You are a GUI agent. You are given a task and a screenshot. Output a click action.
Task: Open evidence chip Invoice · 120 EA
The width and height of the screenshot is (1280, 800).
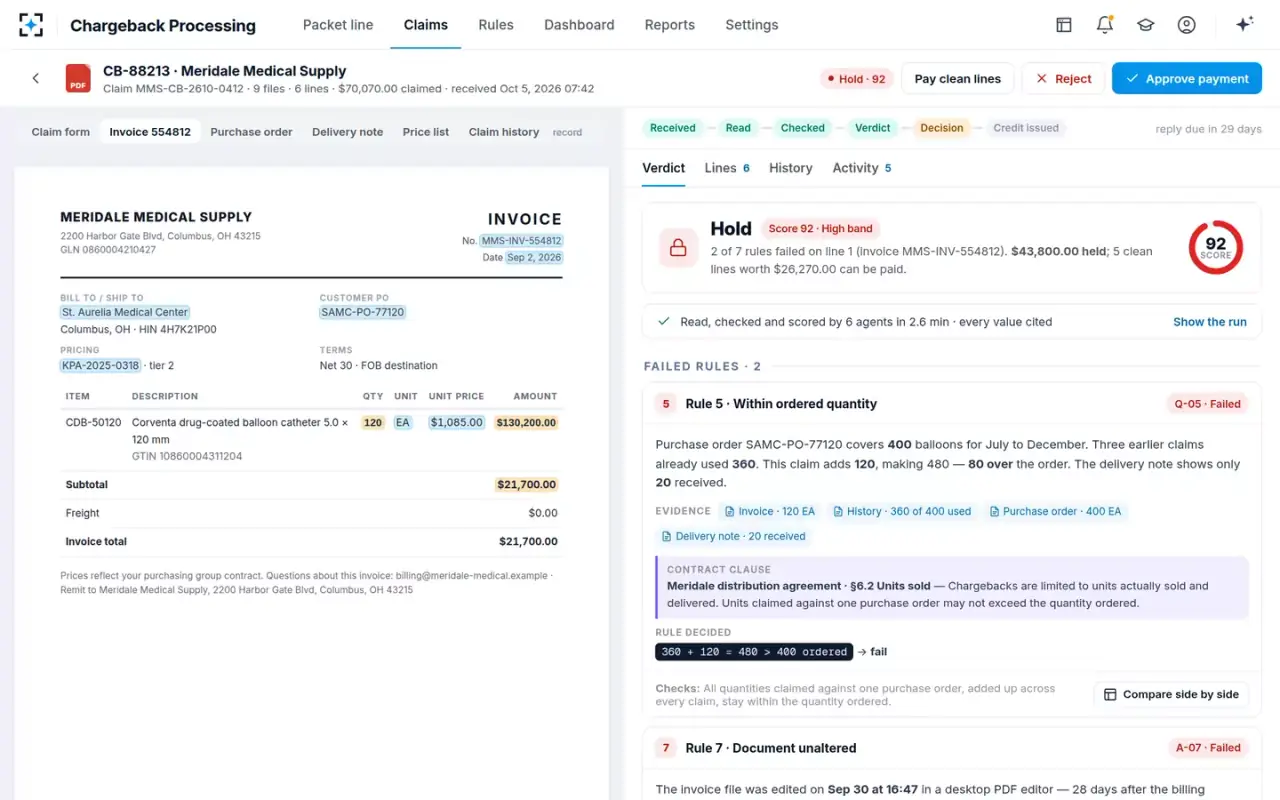(769, 511)
